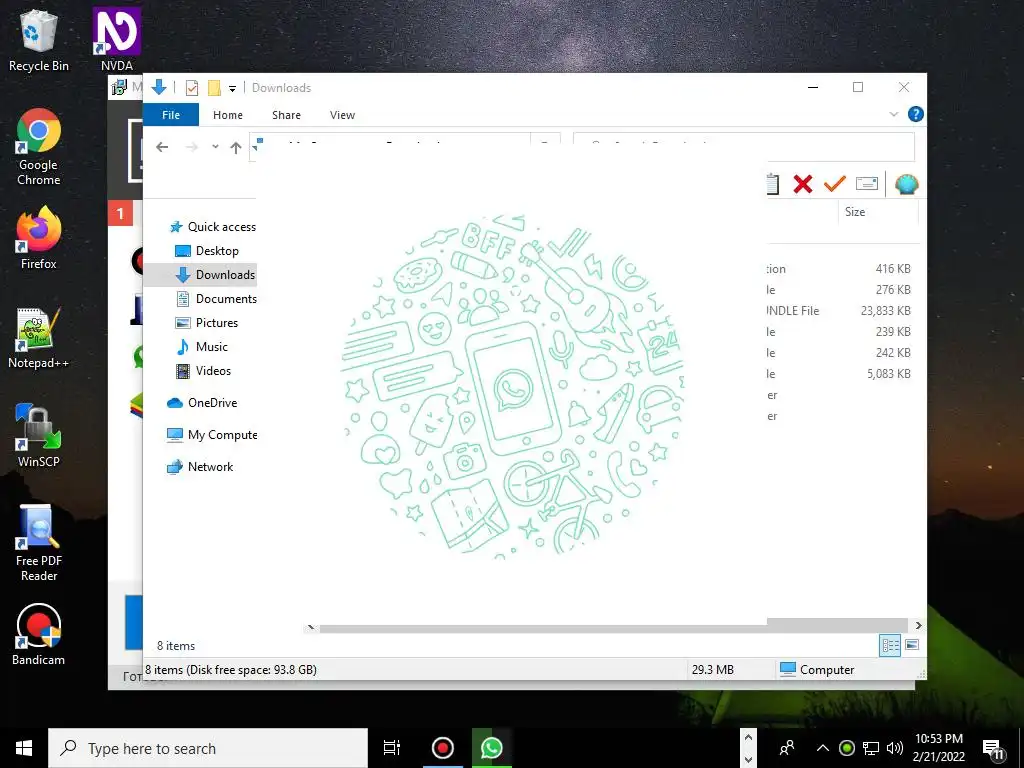Open WhatsApp taskbar button
The image size is (1024, 768).
[x=492, y=748]
